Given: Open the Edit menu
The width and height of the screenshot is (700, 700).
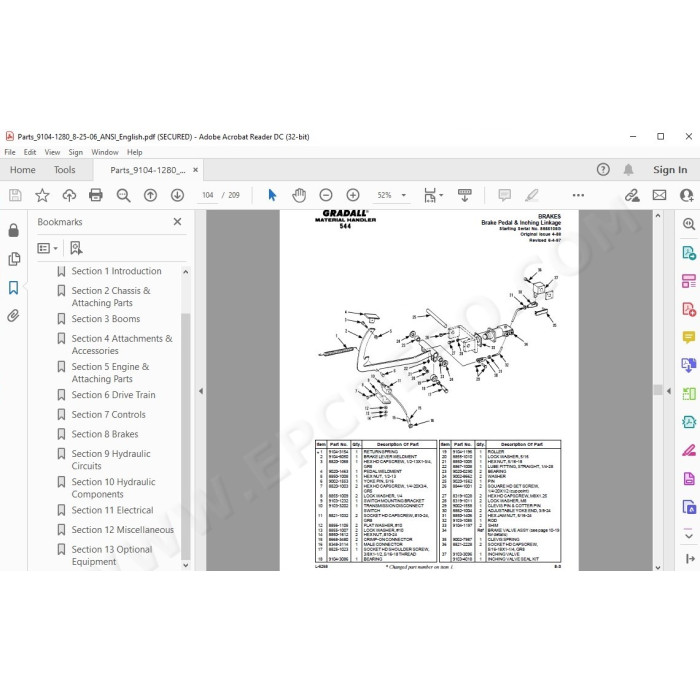Looking at the screenshot, I should 30,152.
